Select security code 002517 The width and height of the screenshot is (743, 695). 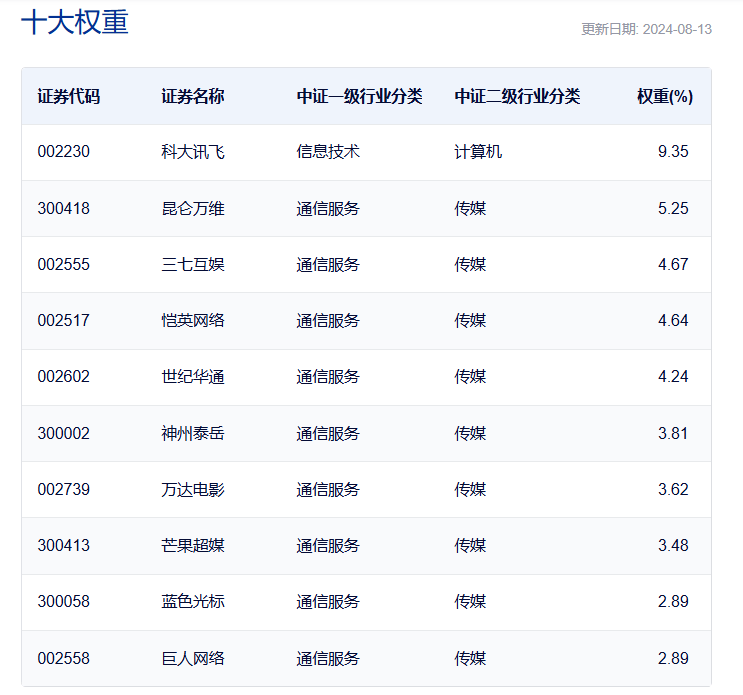tap(63, 320)
